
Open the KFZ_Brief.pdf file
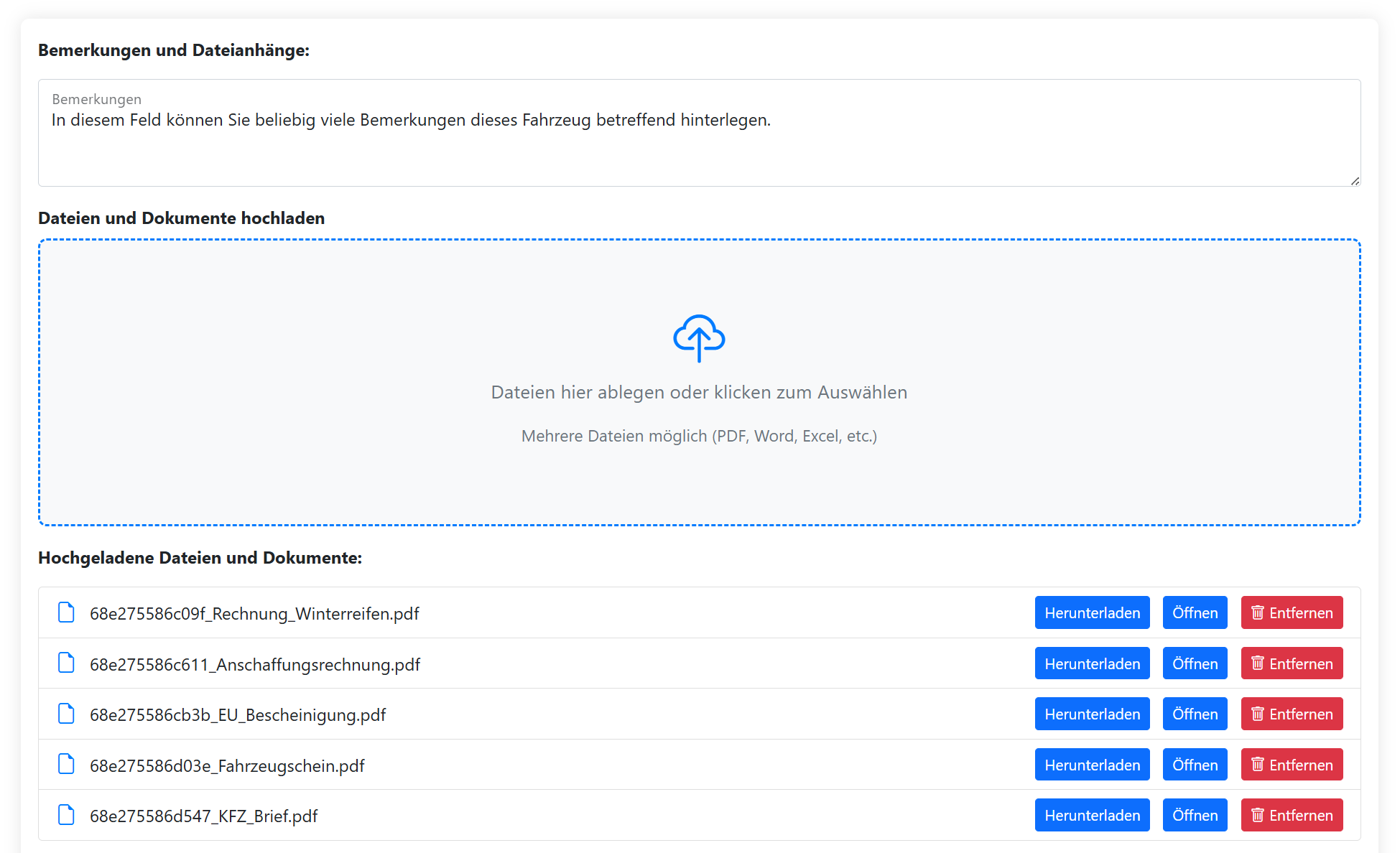click(1195, 815)
